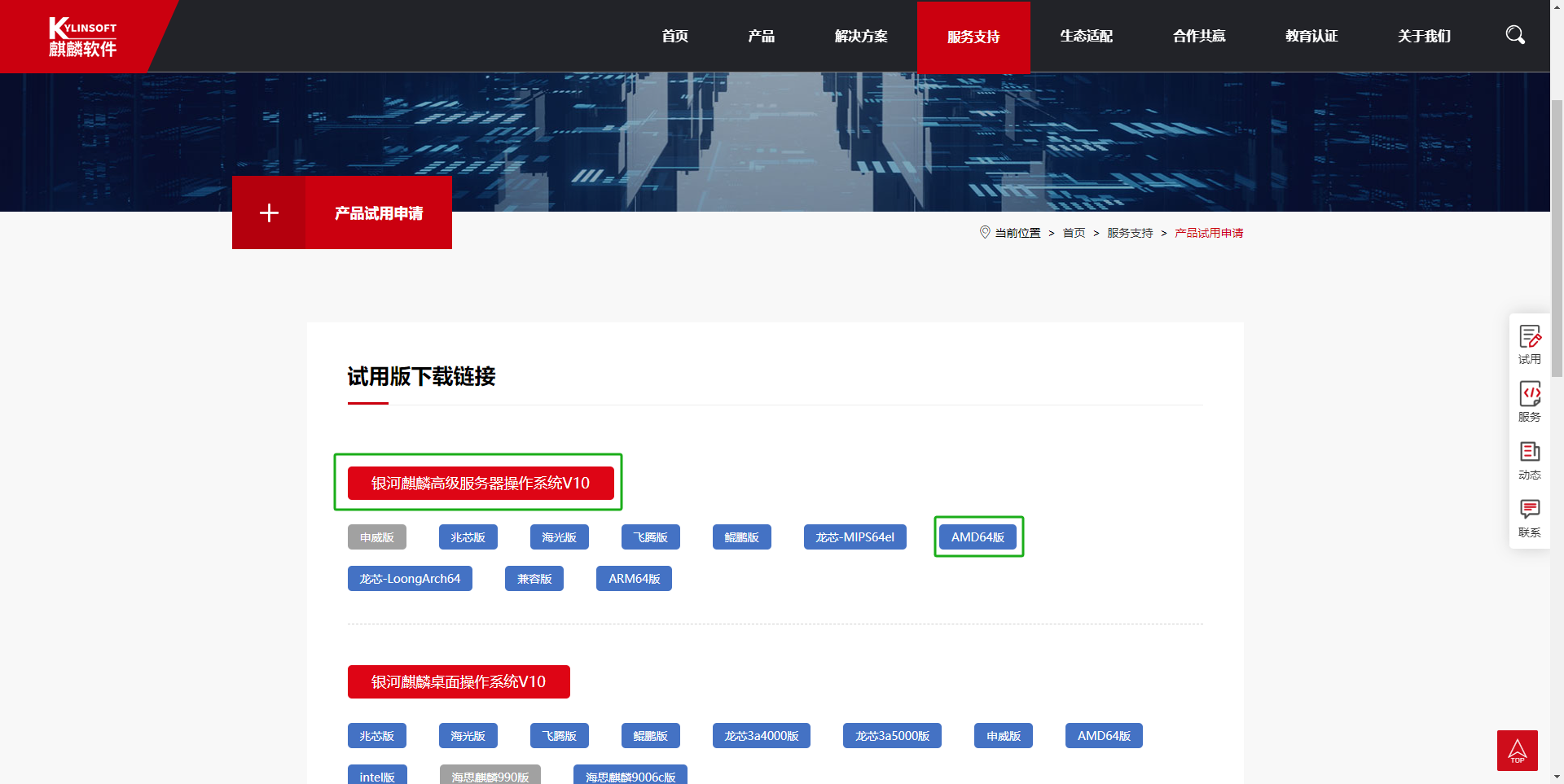The width and height of the screenshot is (1564, 784).
Task: Download desktop 飞腾版
Action: pos(560,736)
